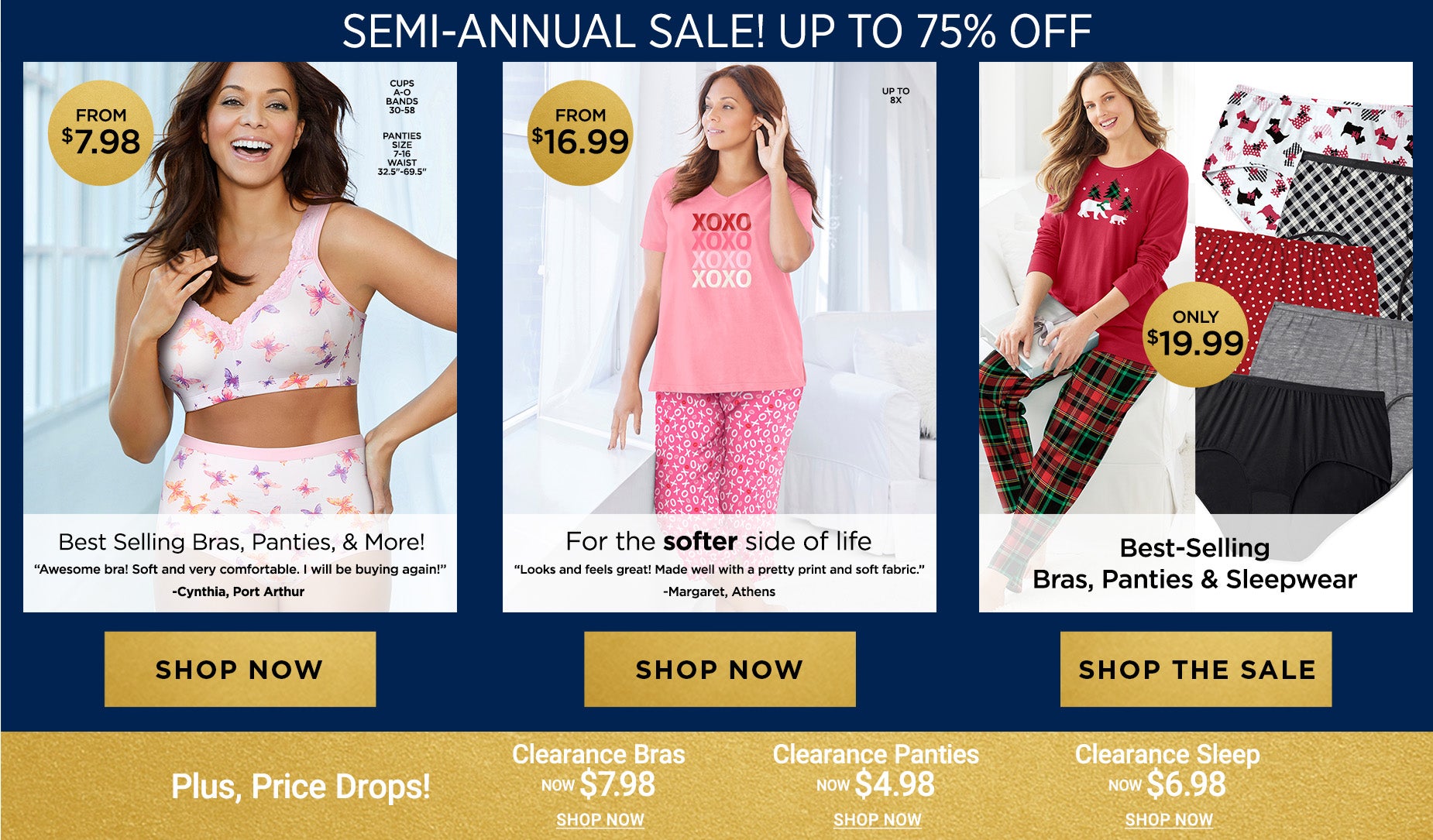Click the Clearance Sleep NOW $6.98 text
The height and width of the screenshot is (840, 1433).
click(1167, 771)
